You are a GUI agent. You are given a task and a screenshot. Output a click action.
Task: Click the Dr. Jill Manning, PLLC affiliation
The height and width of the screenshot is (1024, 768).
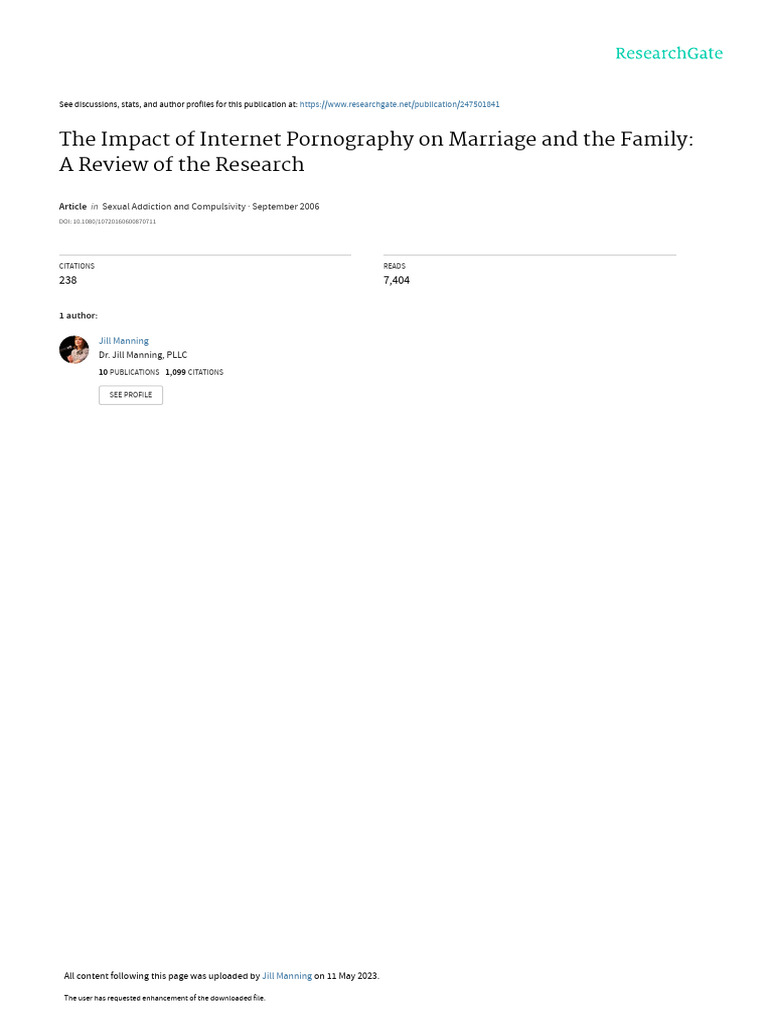(143, 355)
